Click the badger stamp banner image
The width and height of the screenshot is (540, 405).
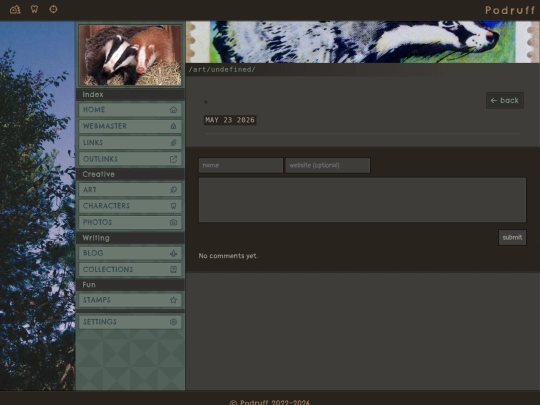pos(363,42)
